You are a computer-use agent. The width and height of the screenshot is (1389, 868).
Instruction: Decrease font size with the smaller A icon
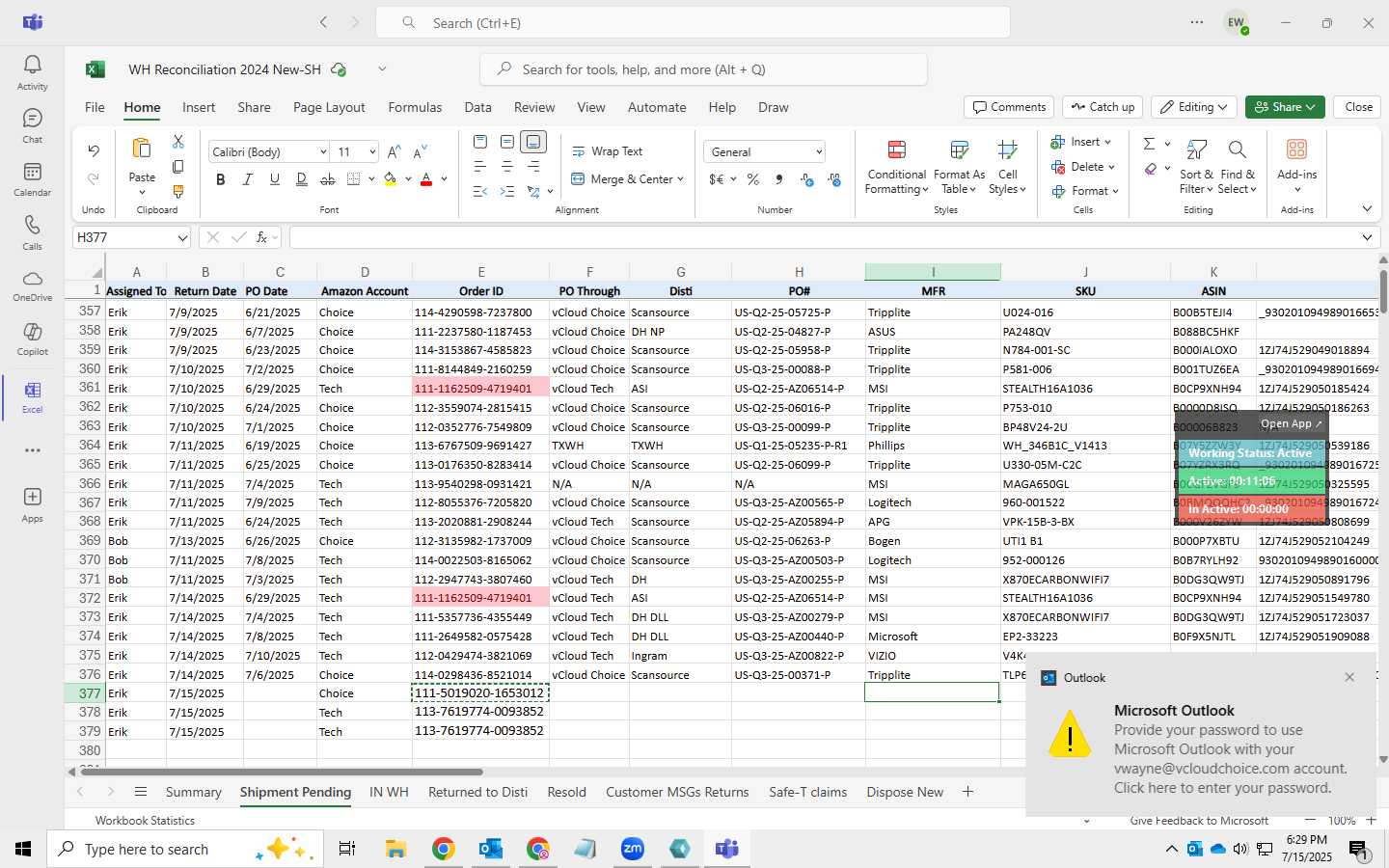coord(420,152)
